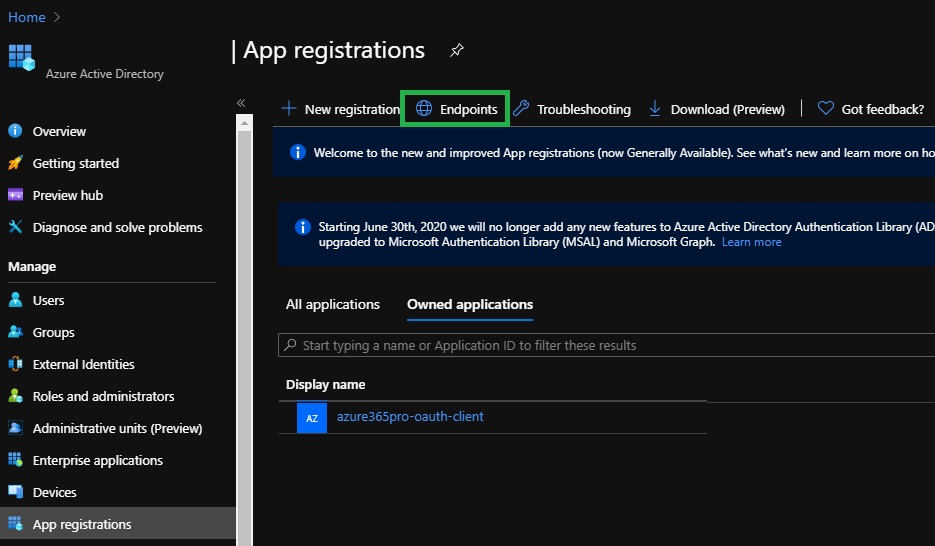Click the Roles and administrators icon

pos(16,396)
